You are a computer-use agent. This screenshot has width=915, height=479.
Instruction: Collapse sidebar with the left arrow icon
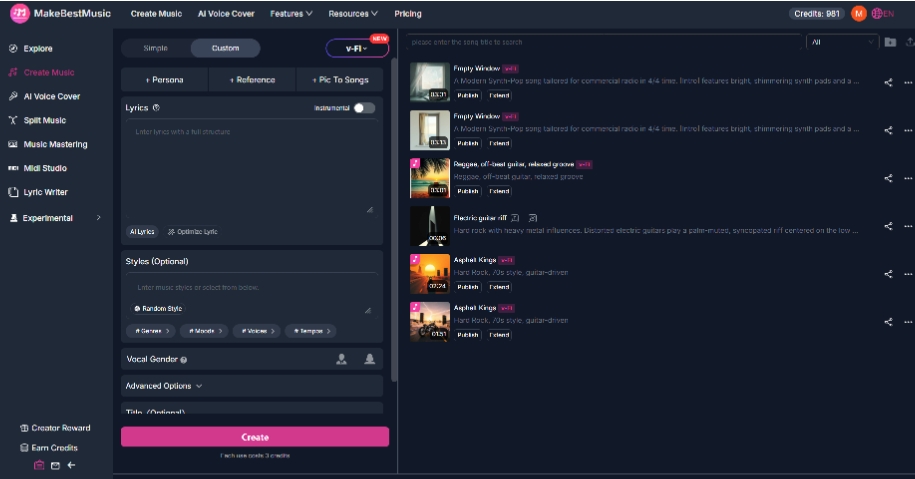tap(71, 465)
